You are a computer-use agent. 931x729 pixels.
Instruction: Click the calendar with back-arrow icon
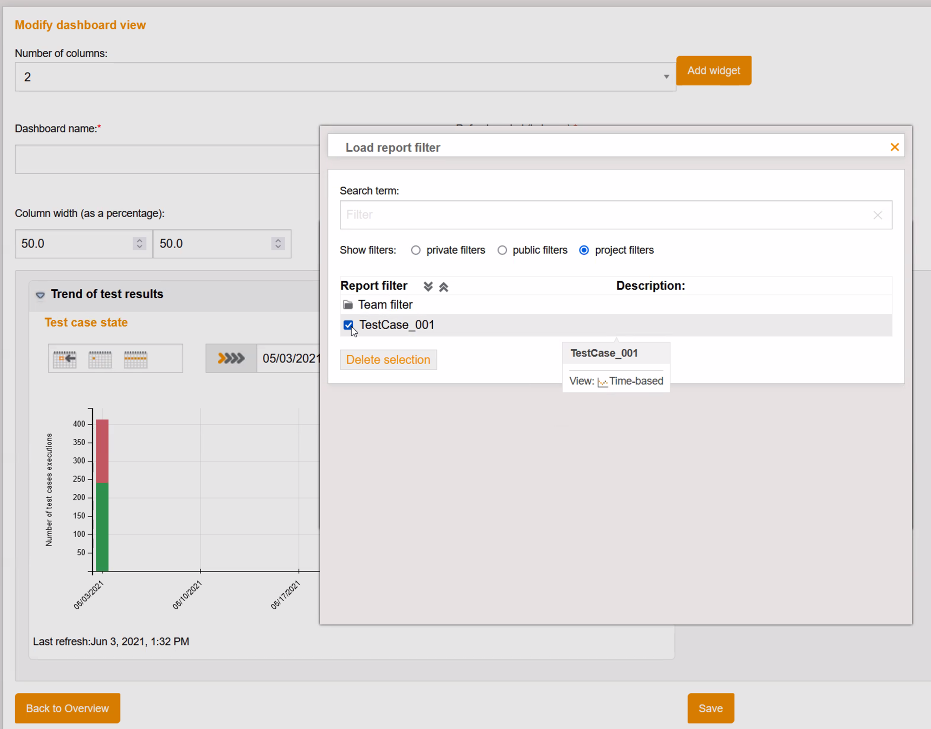64,358
